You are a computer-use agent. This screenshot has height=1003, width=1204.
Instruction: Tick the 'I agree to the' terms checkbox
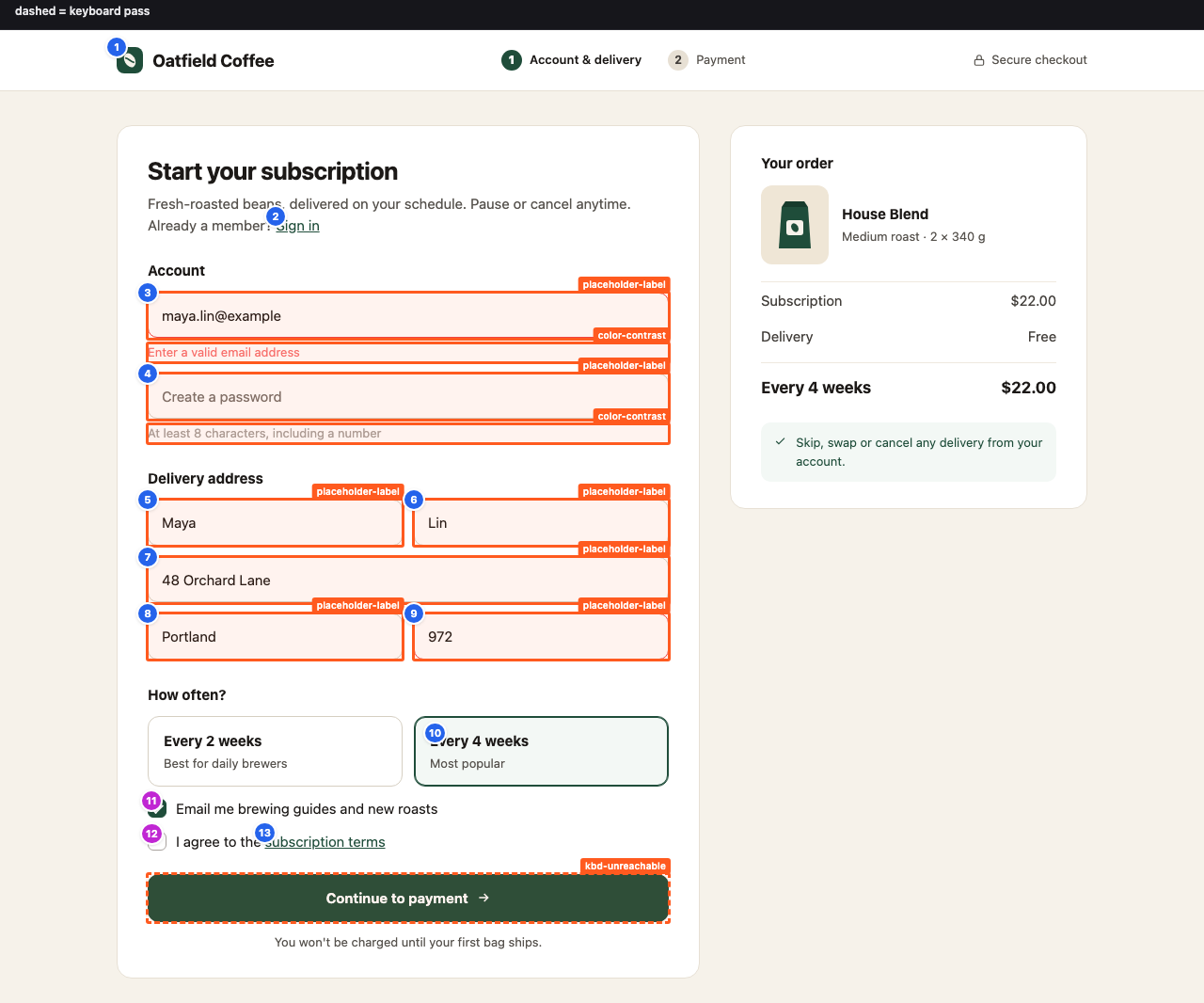(x=157, y=842)
